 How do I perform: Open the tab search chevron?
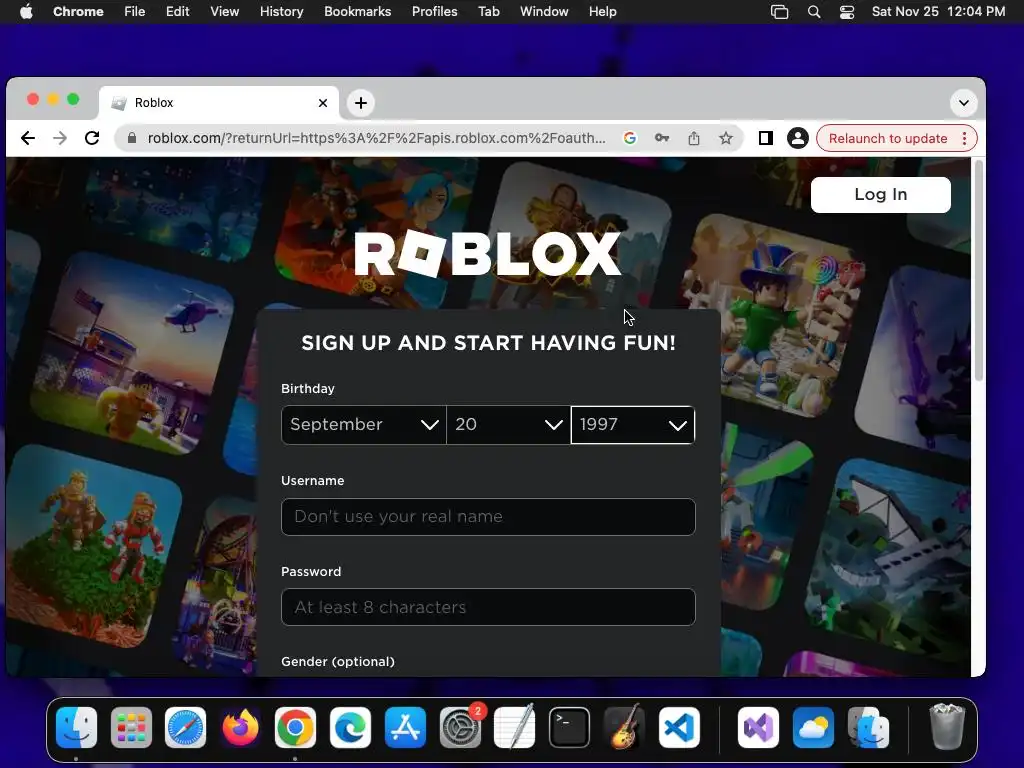click(963, 103)
